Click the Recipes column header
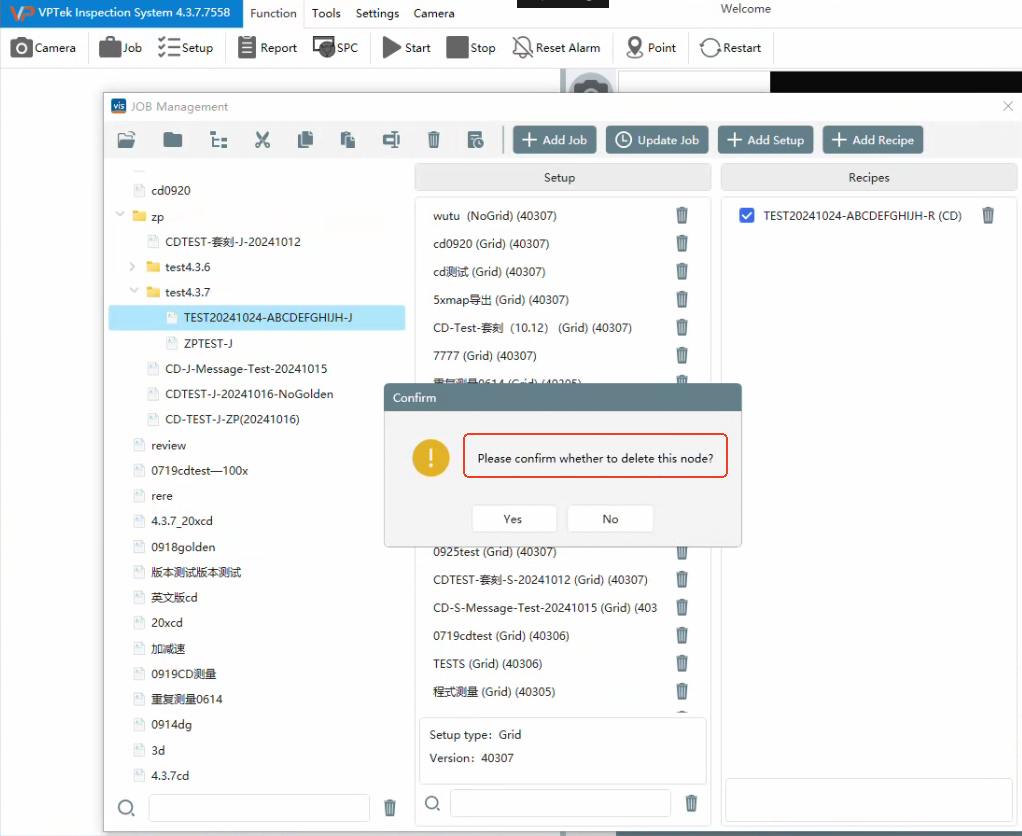1022x836 pixels. pos(869,177)
